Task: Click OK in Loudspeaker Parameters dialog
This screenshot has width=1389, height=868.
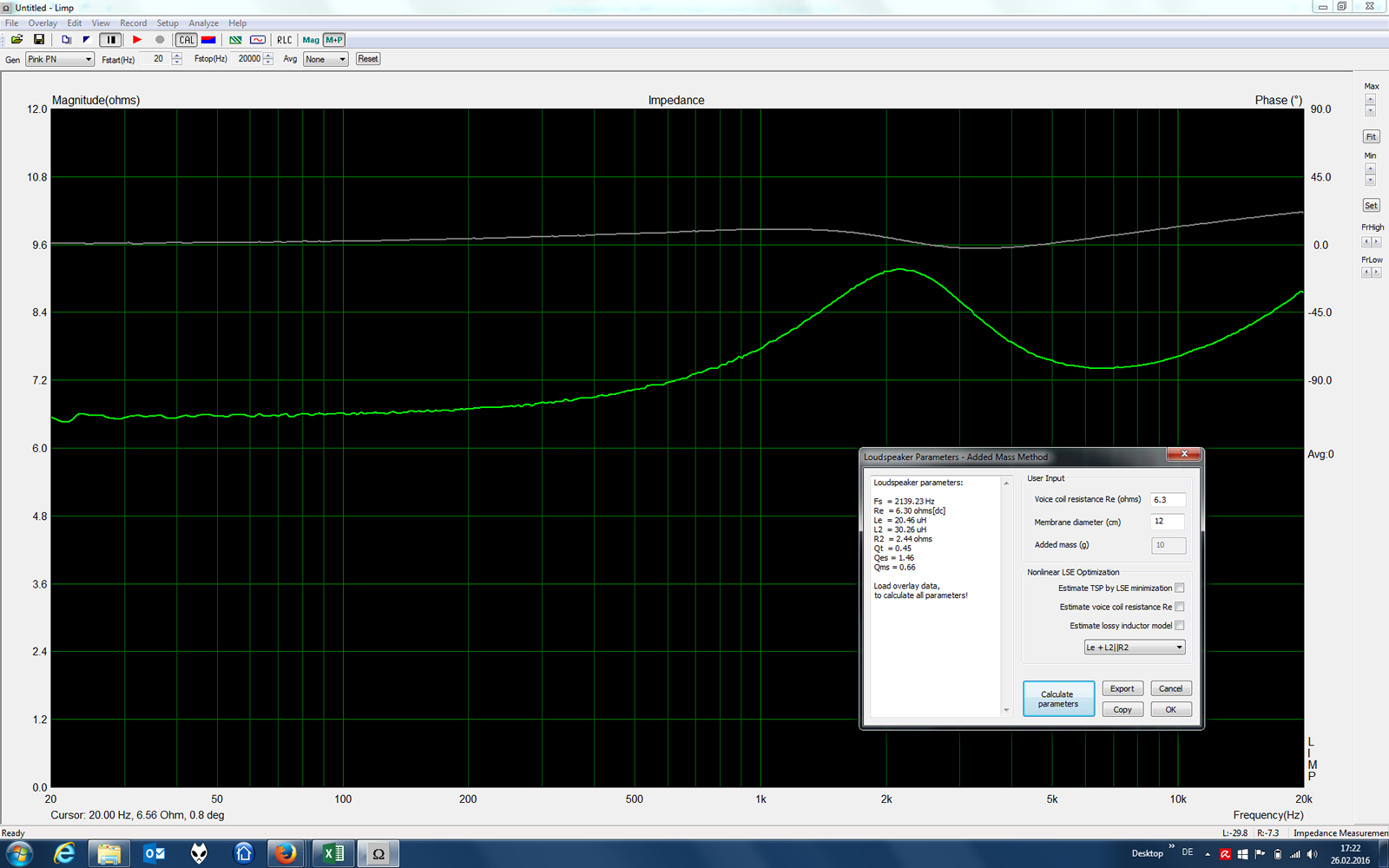Action: click(1171, 709)
